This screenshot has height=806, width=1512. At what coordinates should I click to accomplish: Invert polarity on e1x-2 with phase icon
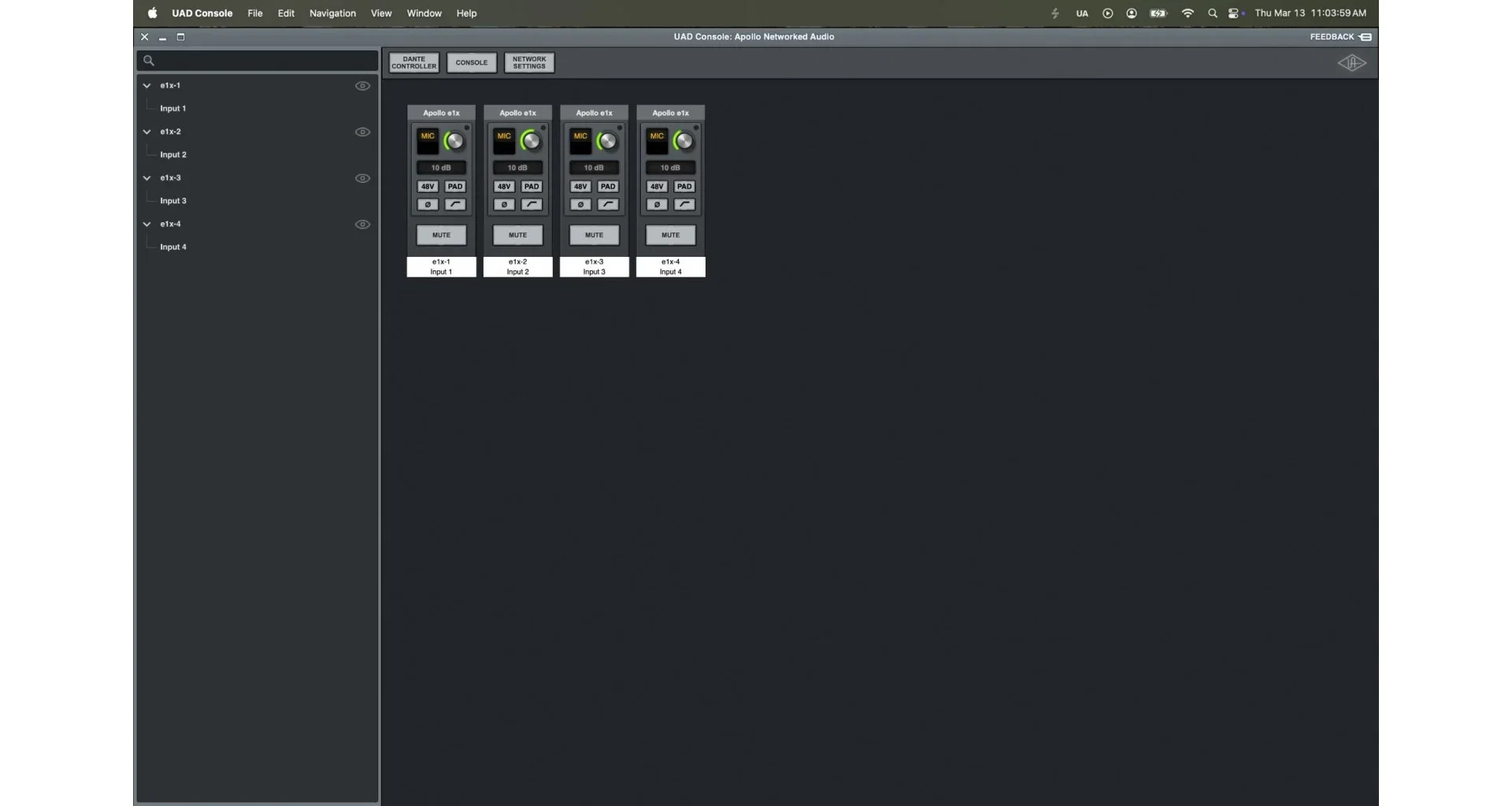(504, 205)
